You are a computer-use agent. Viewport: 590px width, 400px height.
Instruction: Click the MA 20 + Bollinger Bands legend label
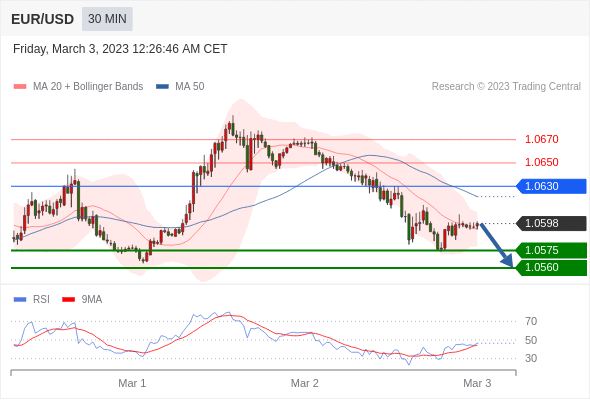point(88,87)
